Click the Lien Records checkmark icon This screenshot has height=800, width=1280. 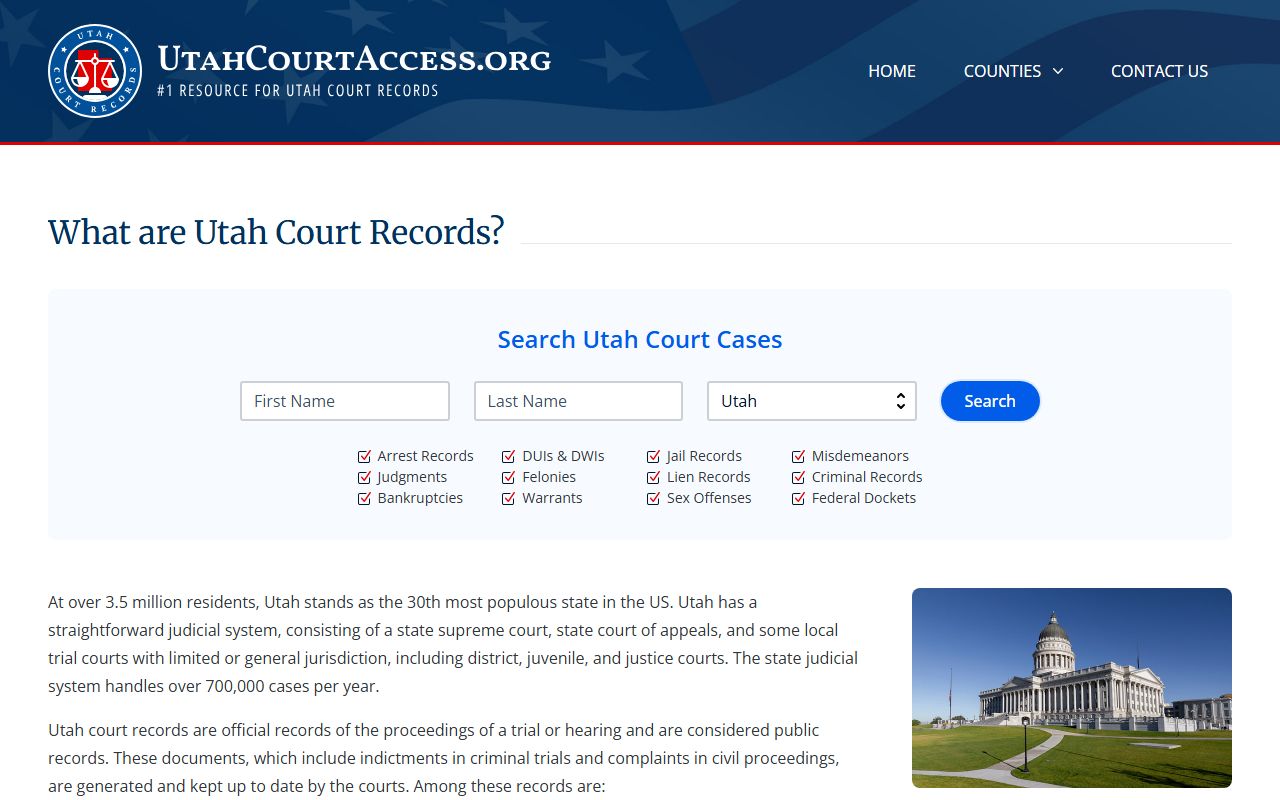tap(654, 477)
